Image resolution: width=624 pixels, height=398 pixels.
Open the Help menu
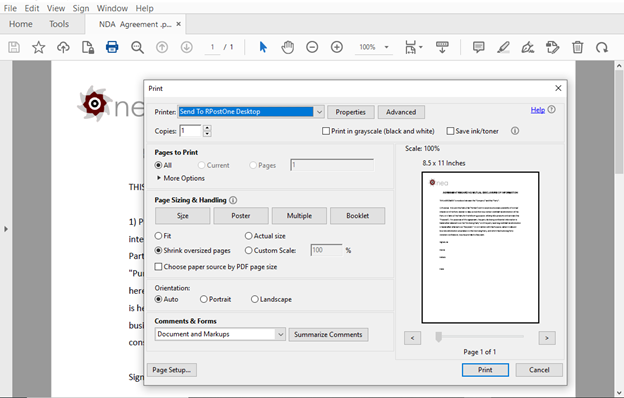[x=144, y=8]
